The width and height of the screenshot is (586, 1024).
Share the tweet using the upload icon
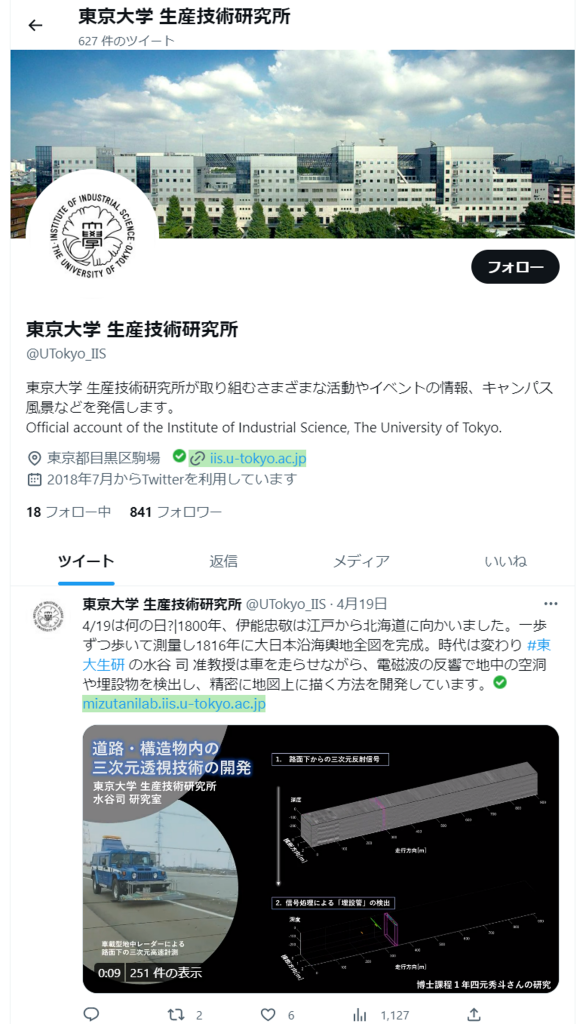(x=474, y=1014)
